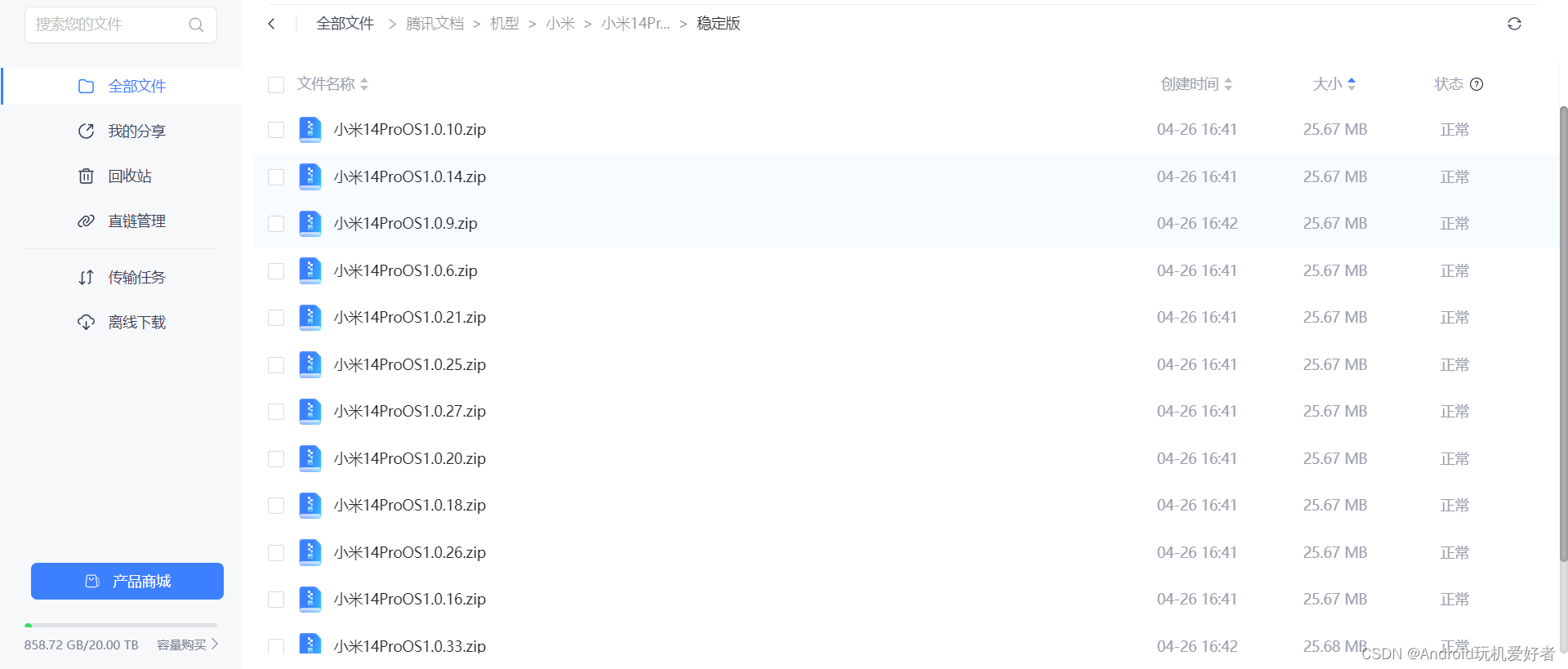Check the box for 小米14ProOS1.0.18.zip

[276, 506]
